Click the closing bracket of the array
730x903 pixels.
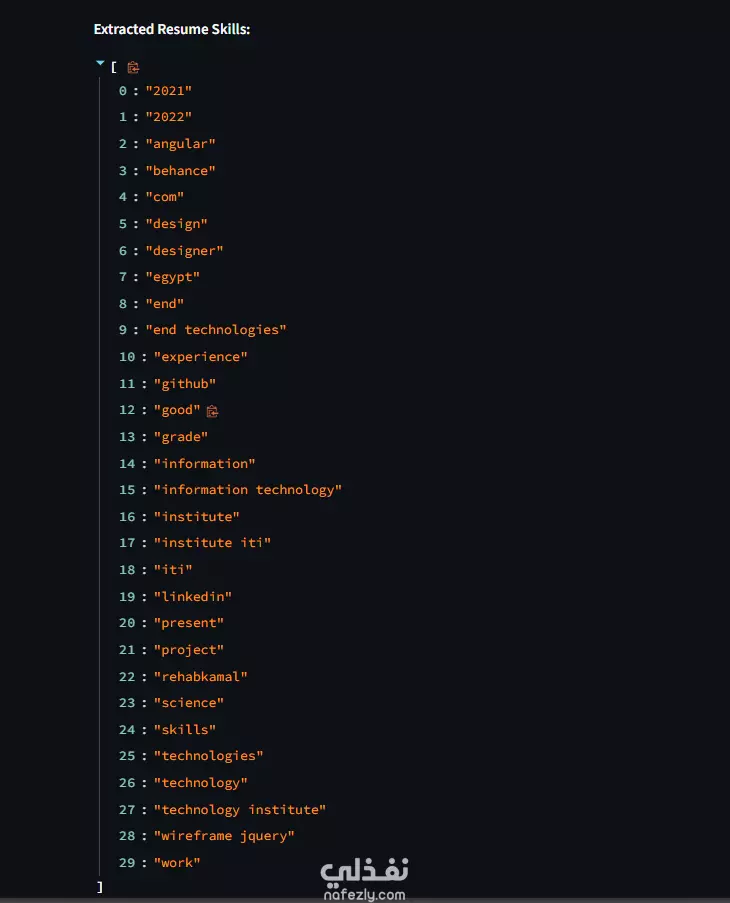tap(100, 887)
